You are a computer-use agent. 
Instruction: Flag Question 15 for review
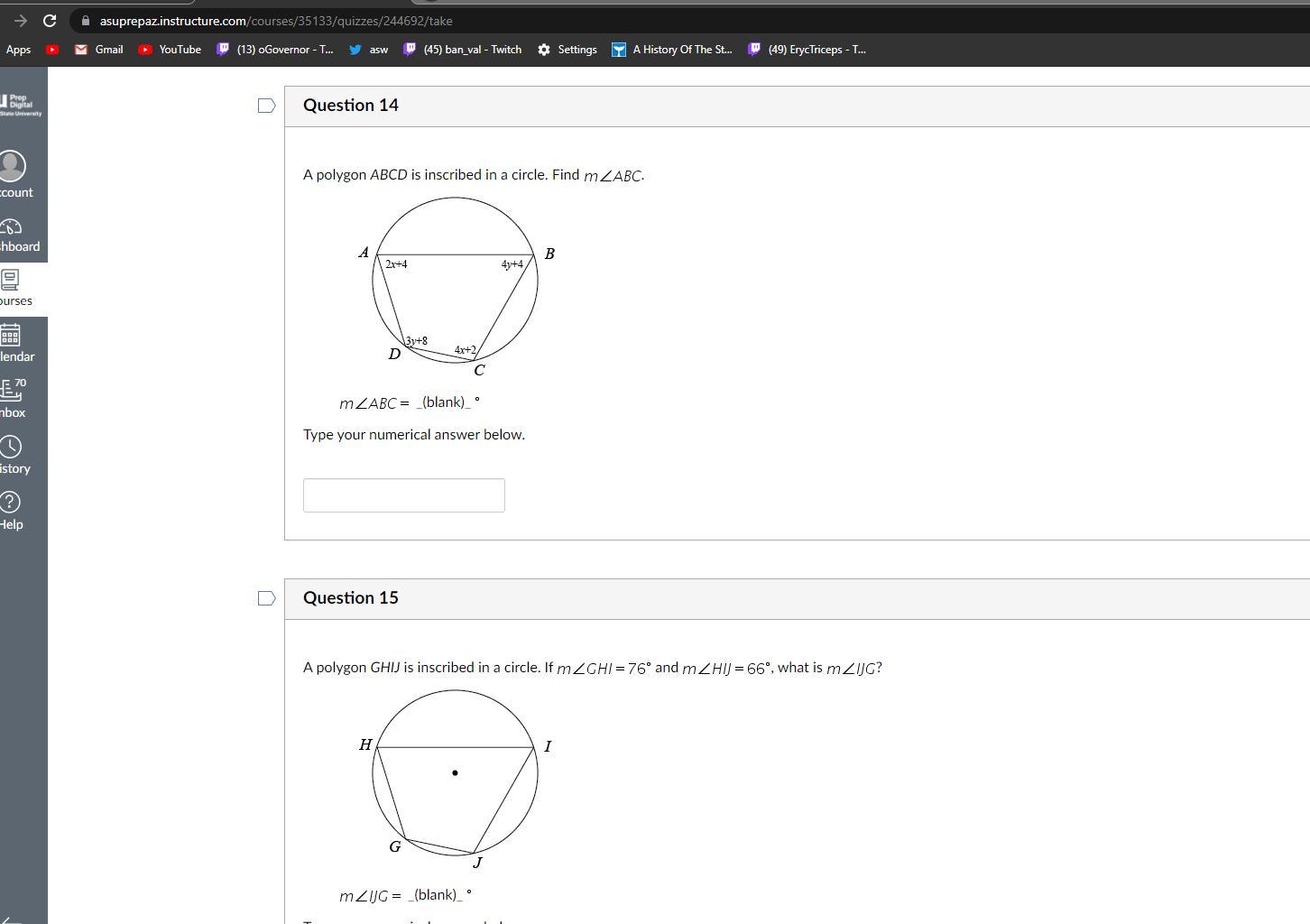click(x=266, y=598)
